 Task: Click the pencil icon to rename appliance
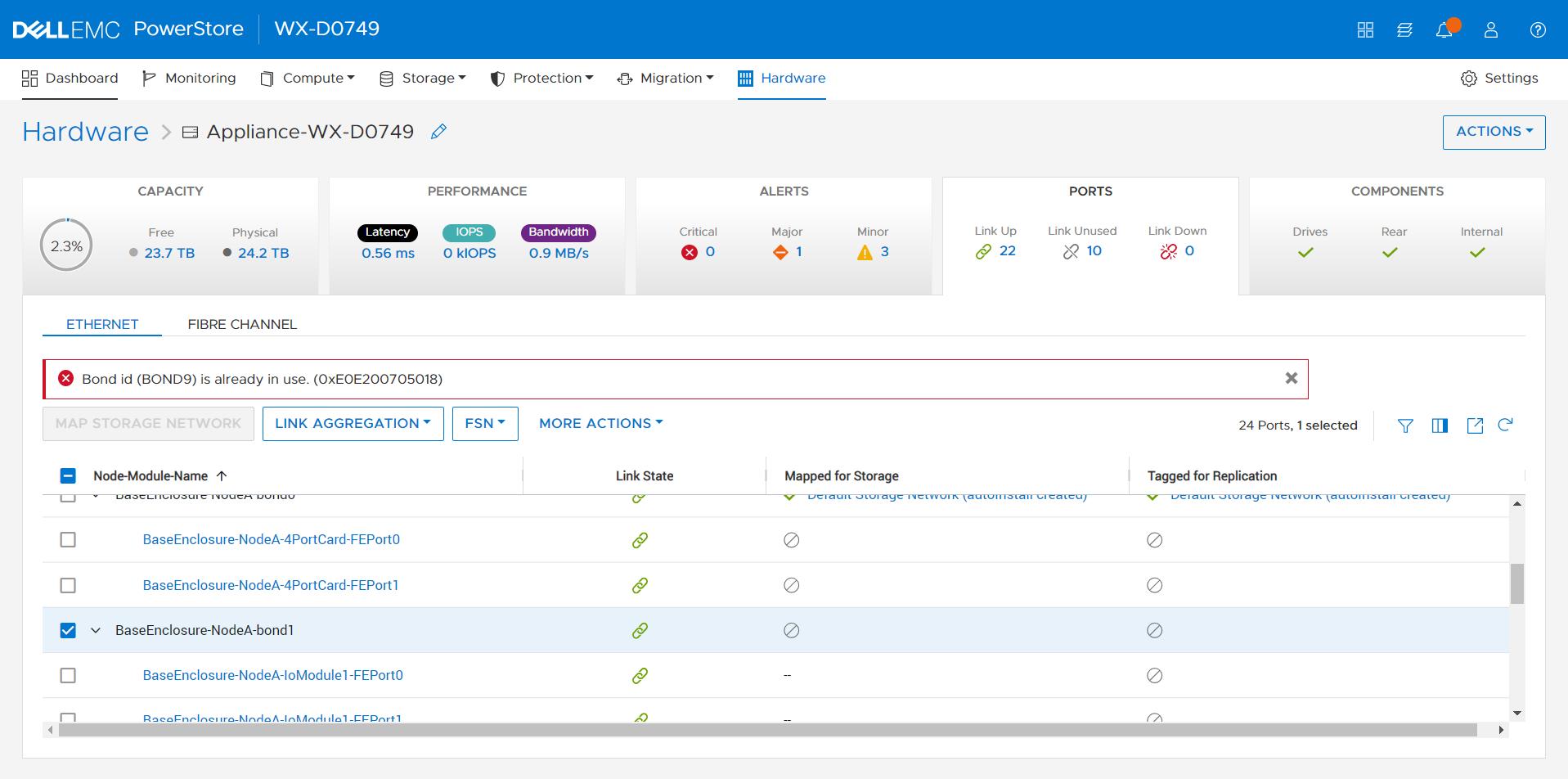pyautogui.click(x=438, y=132)
